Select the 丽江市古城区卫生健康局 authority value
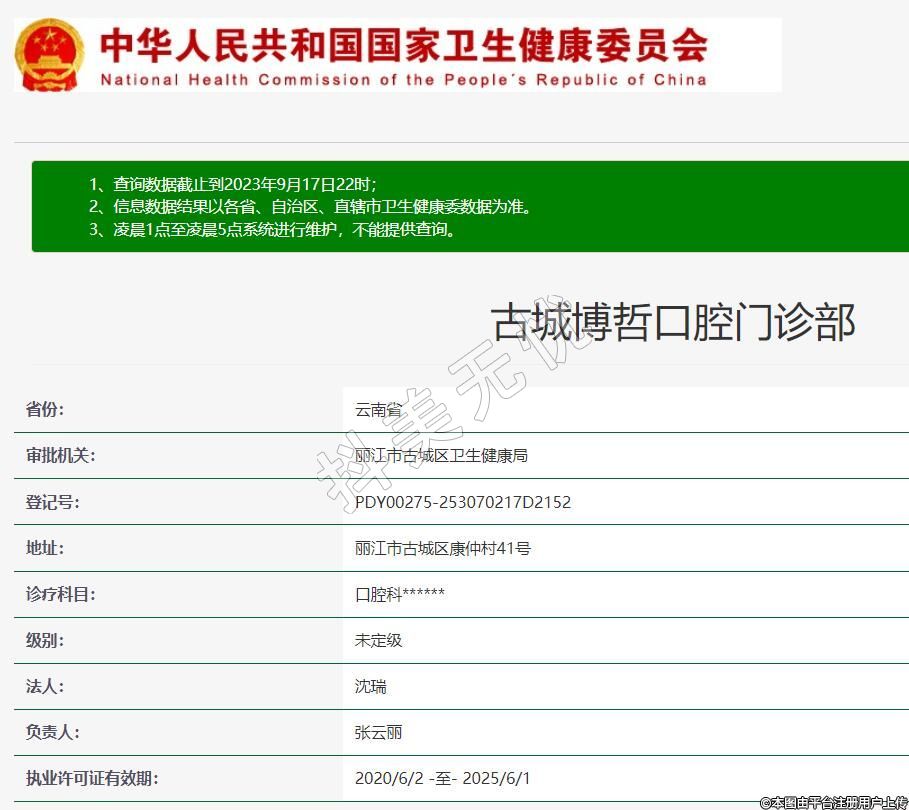This screenshot has width=909, height=810. pos(441,455)
